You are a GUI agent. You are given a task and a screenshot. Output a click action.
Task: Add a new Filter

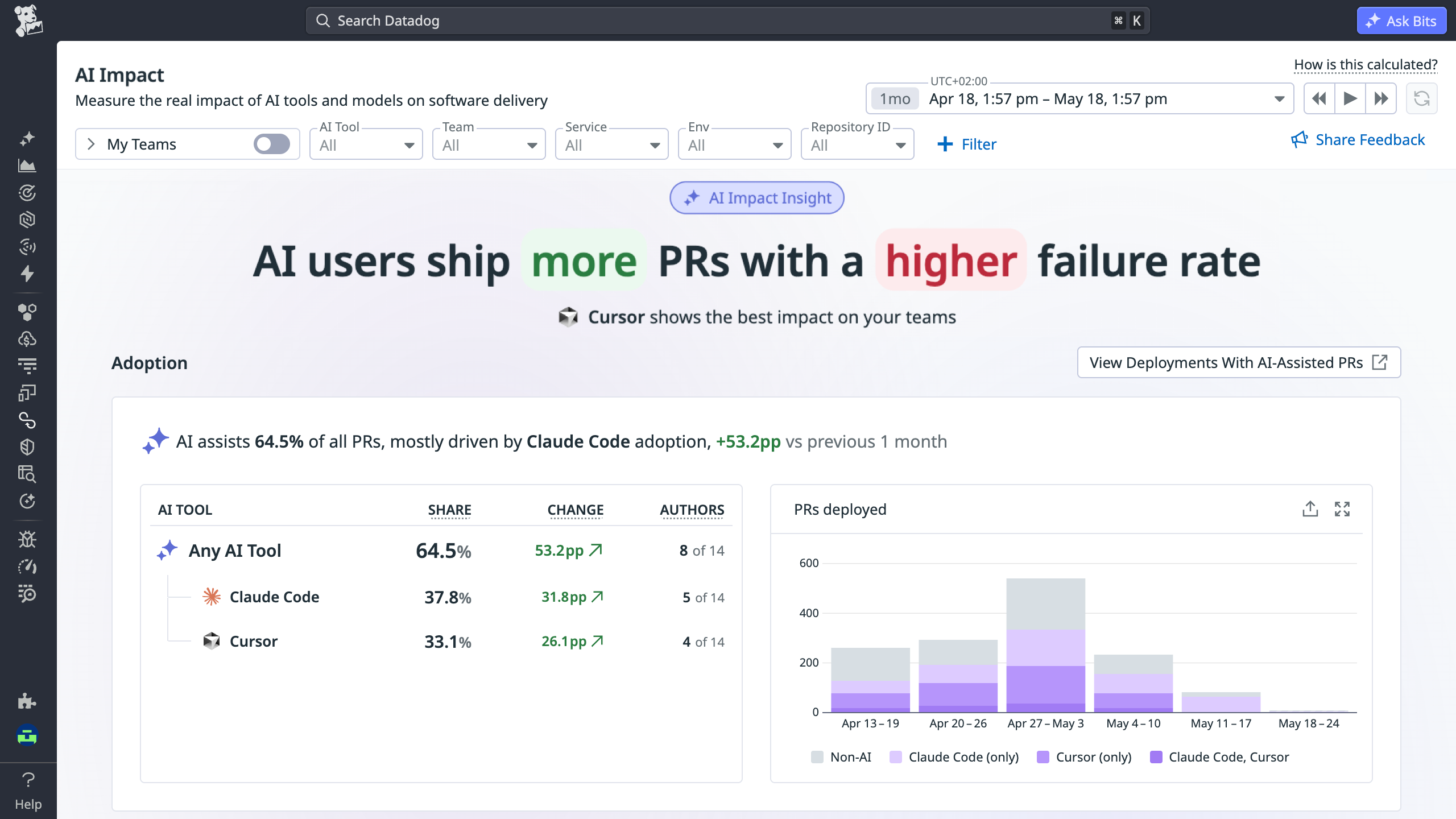tap(967, 144)
